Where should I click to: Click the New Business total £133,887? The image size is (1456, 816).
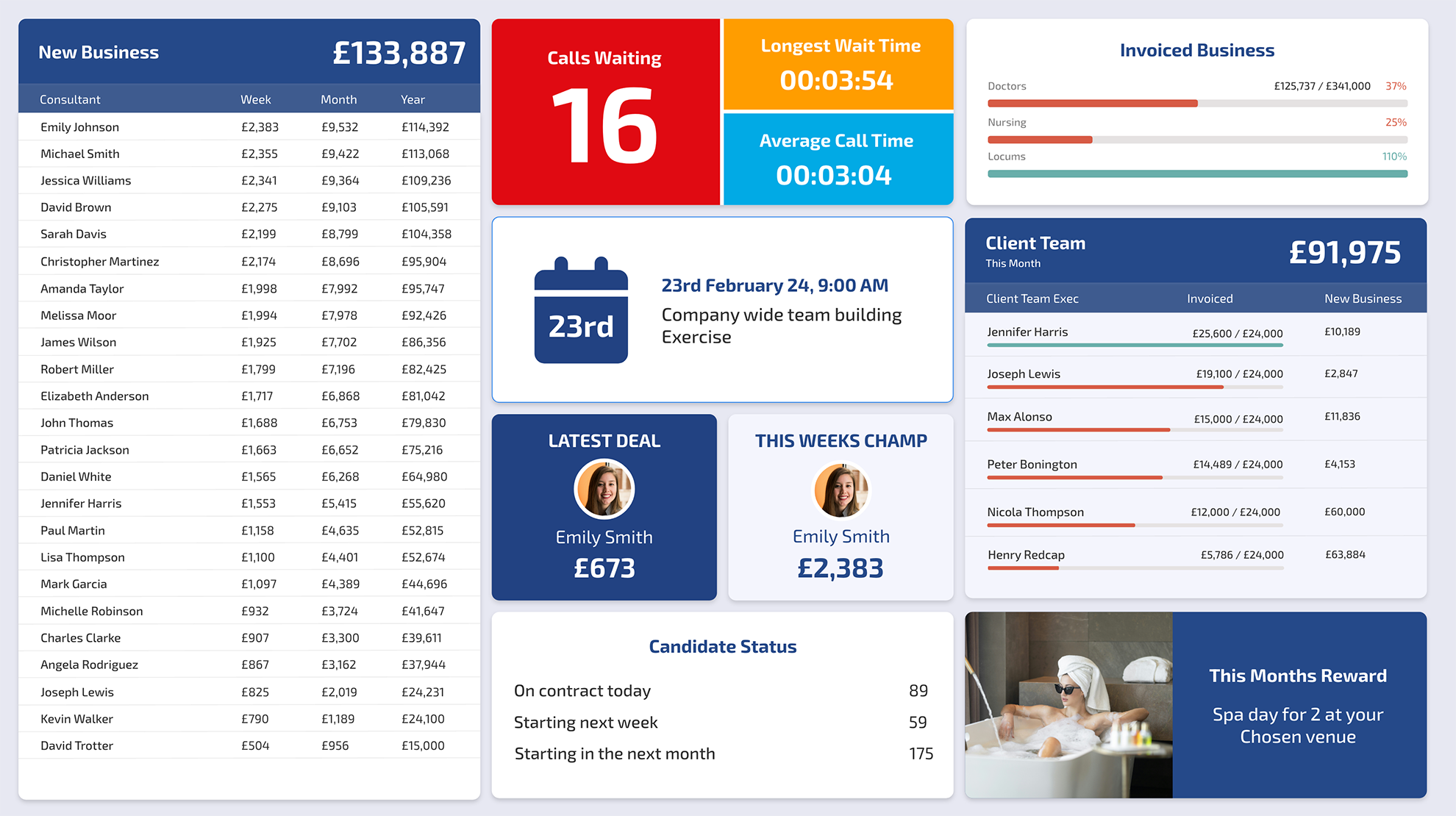tap(399, 52)
